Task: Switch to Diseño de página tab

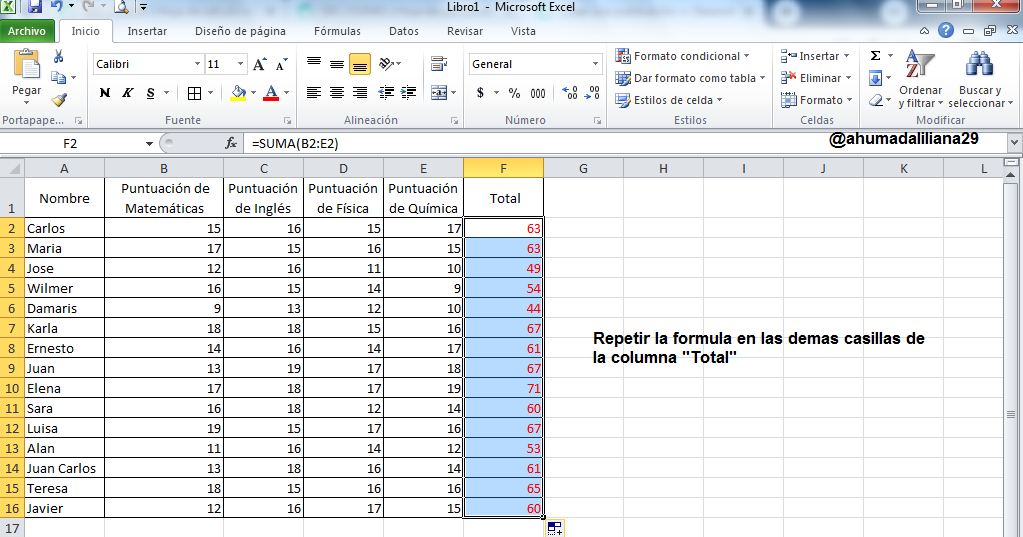Action: [240, 31]
